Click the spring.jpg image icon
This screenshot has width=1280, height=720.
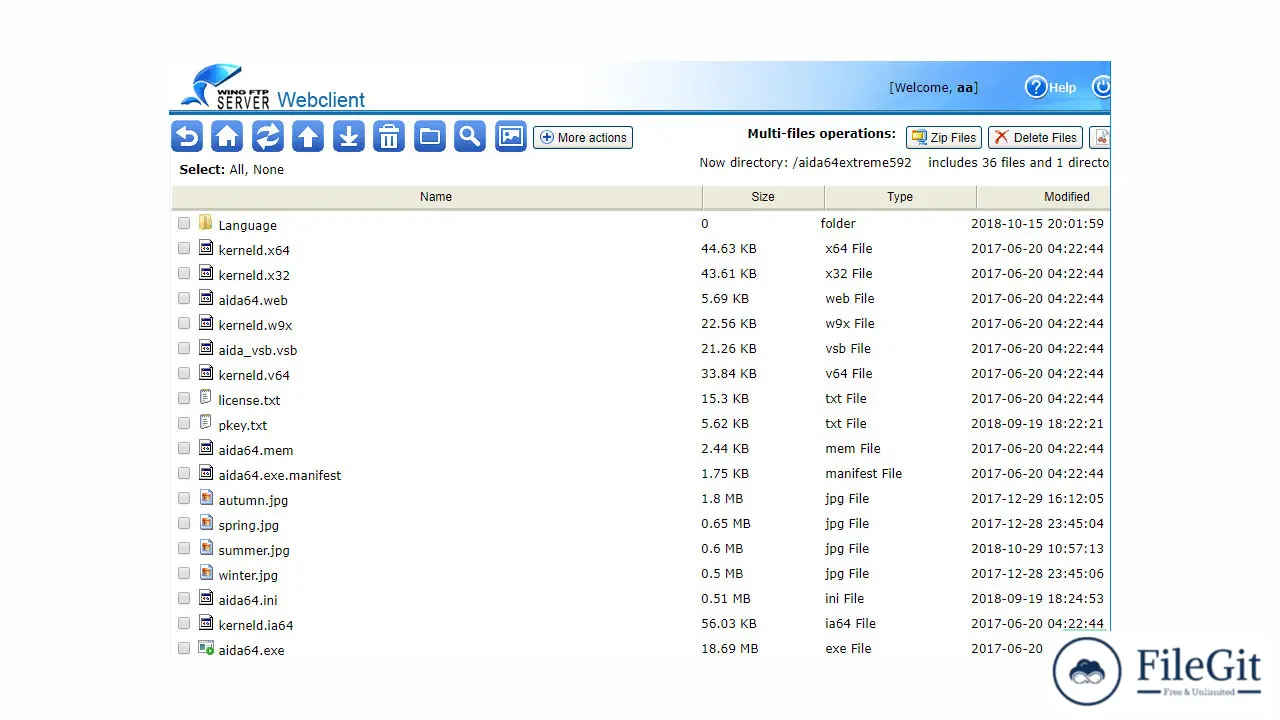coord(206,523)
